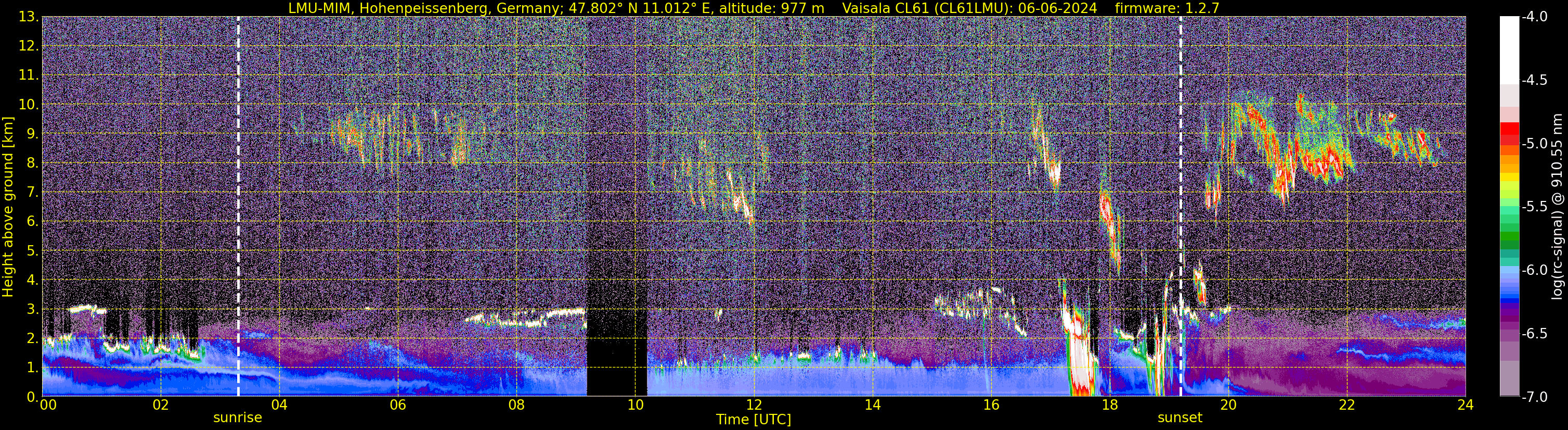Click the "9." height-axis tick label
The width and height of the screenshot is (1568, 430).
(x=32, y=134)
